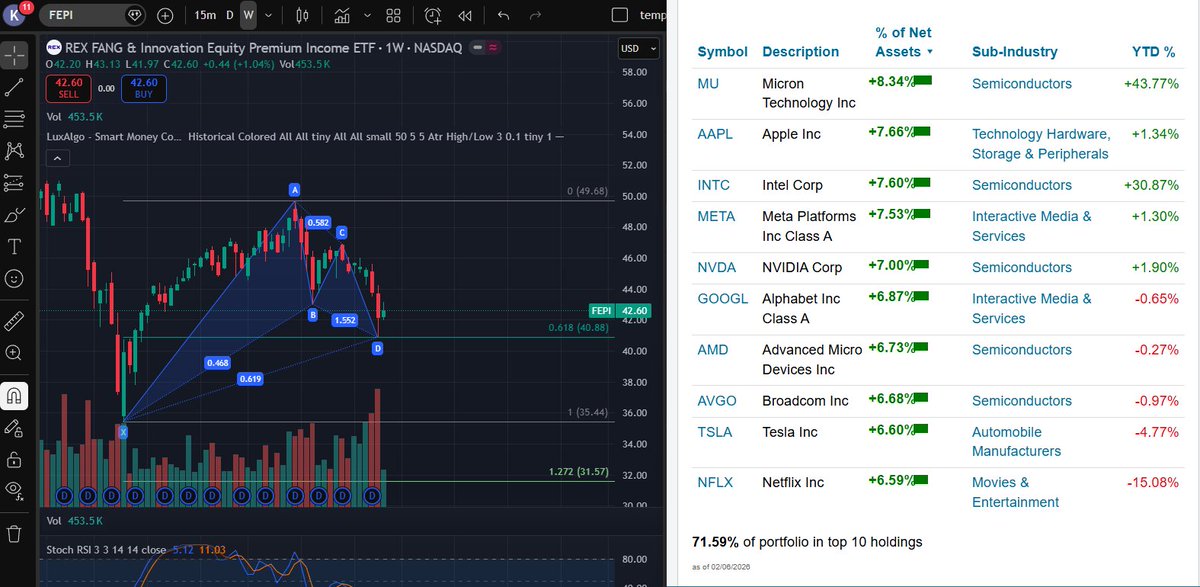Select the XABCD pattern tool
Image resolution: width=1200 pixels, height=587 pixels.
coord(14,151)
